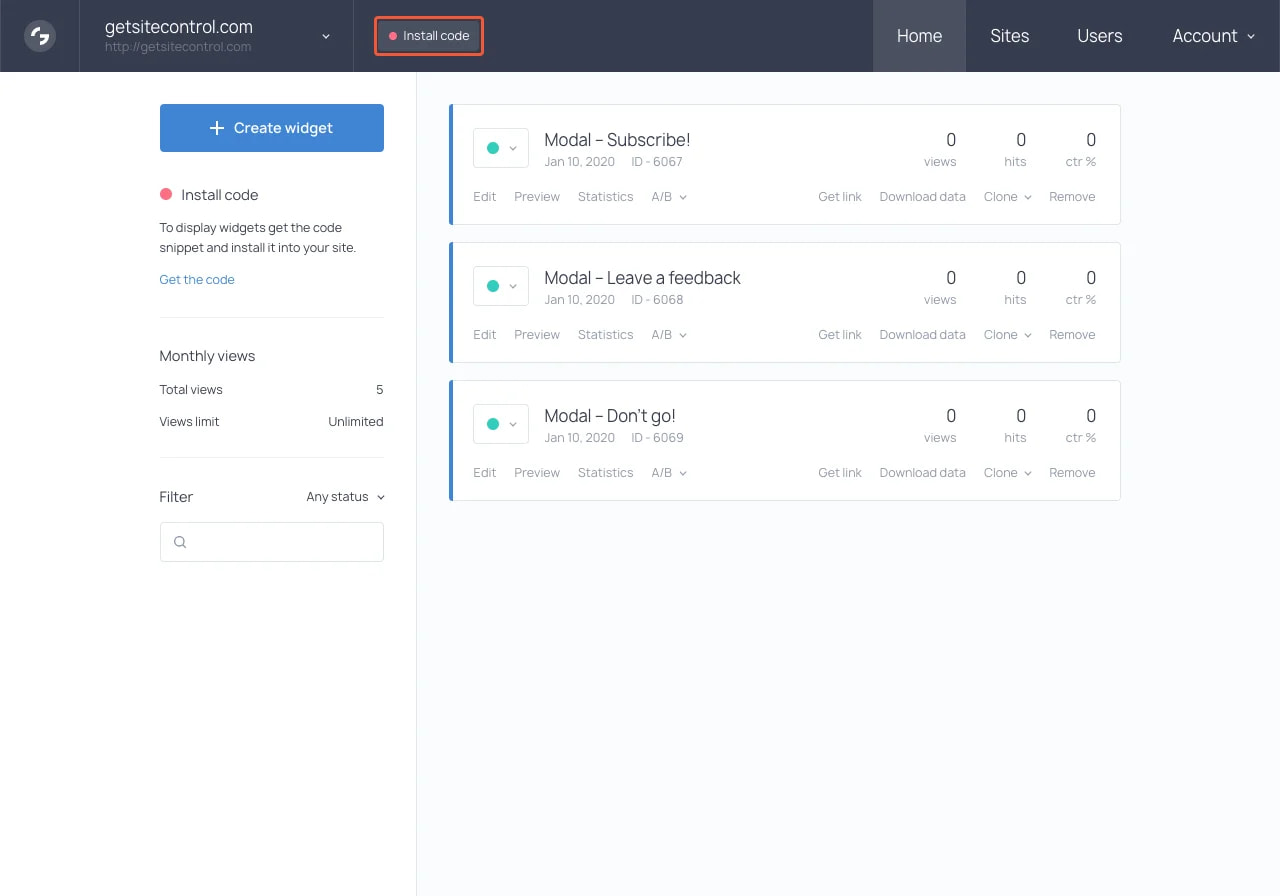Remove the Modal – Subscribe! widget
The image size is (1280, 896).
point(1072,197)
